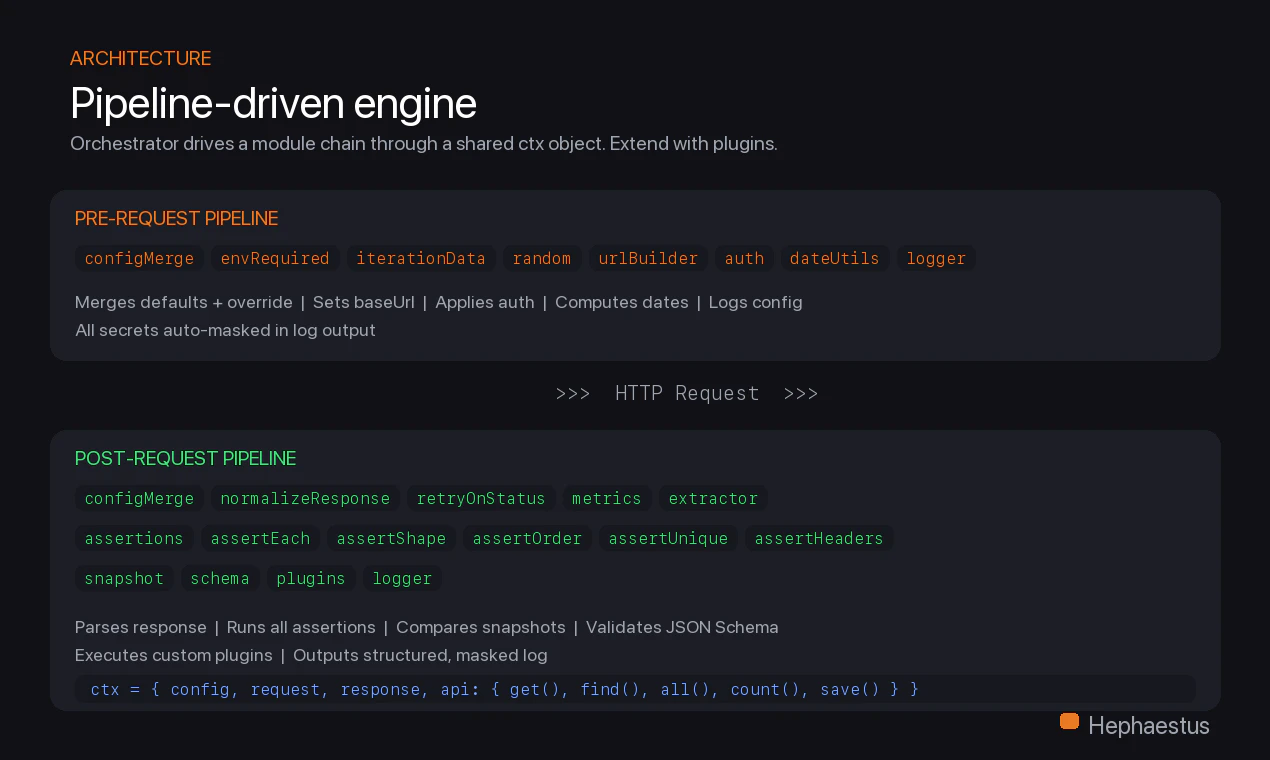Click the PRE-REQUEST PIPELINE heading

click(177, 218)
